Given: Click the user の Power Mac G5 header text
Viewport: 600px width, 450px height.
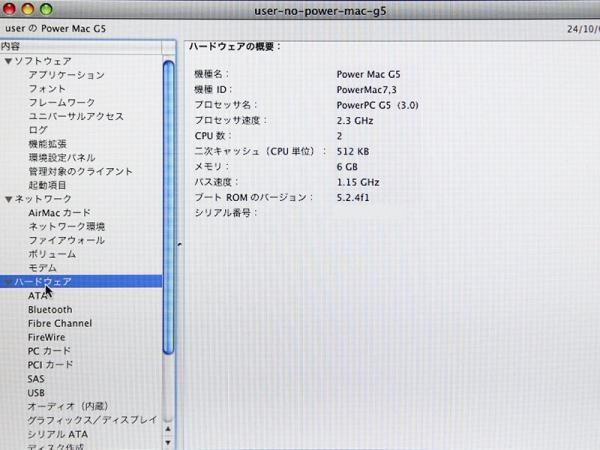Looking at the screenshot, I should (x=55, y=29).
